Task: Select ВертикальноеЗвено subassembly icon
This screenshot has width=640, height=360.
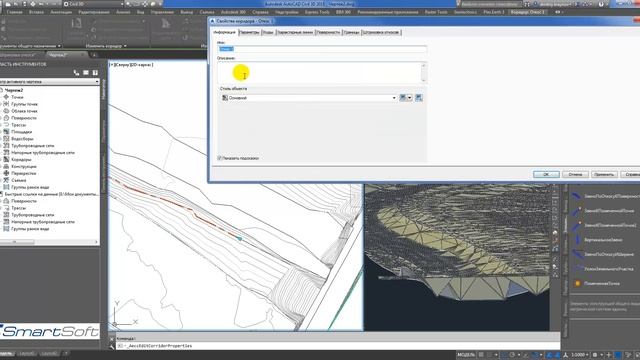Action: coord(577,240)
